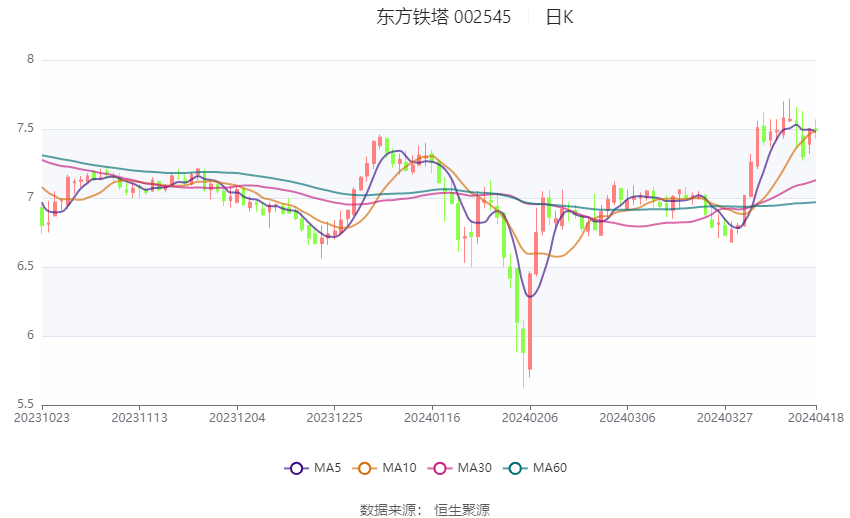Click the 6.5 price axis label

[25, 266]
